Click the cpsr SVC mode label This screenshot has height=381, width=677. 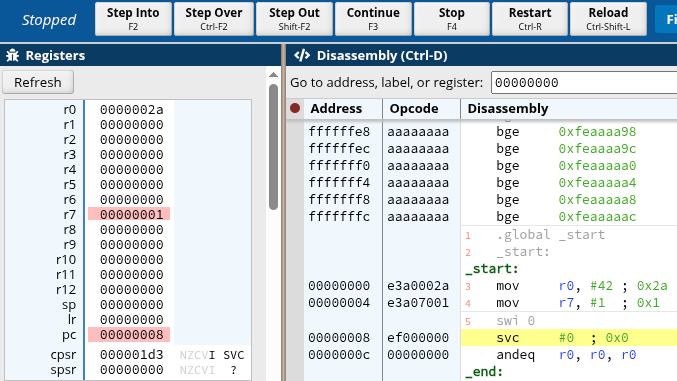tap(234, 355)
